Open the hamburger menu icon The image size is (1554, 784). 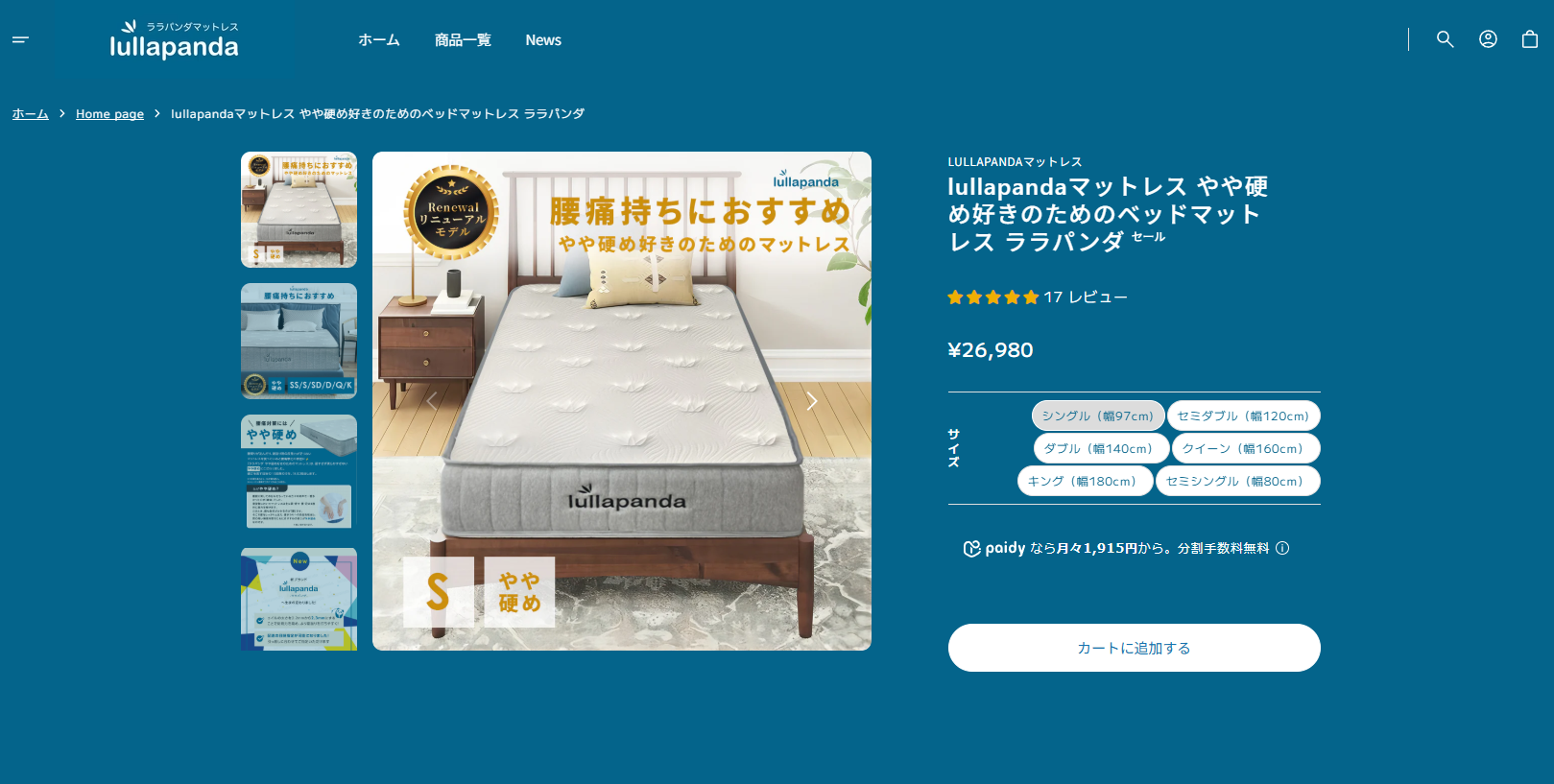[20, 39]
